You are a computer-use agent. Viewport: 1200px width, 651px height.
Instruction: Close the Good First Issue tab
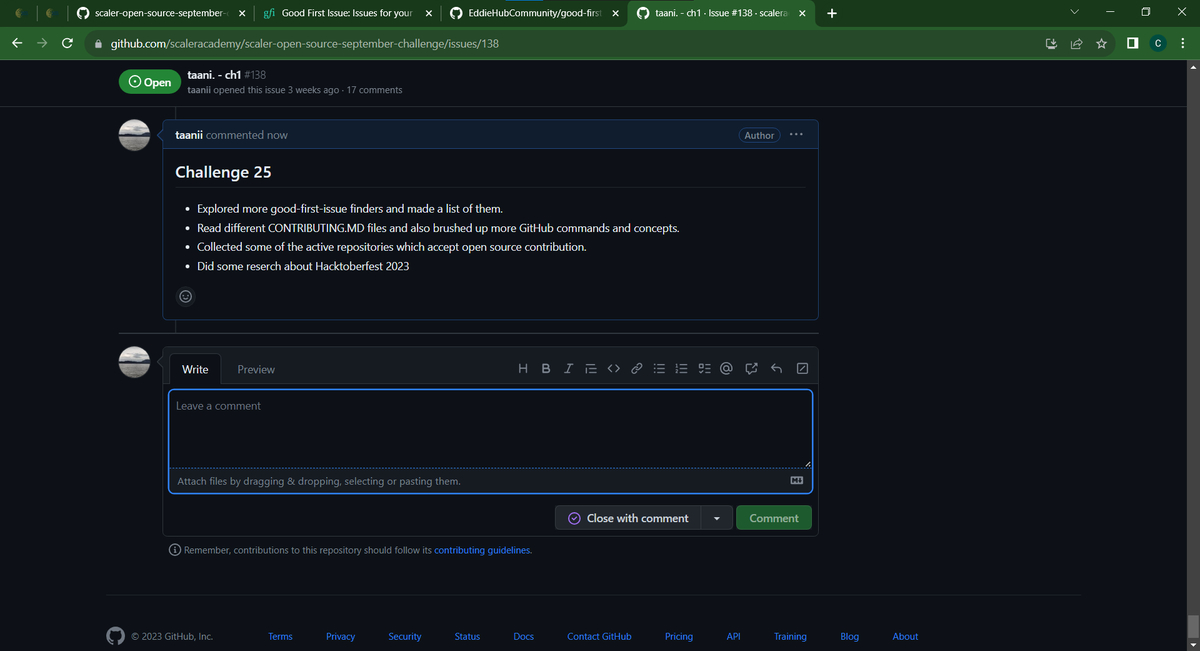[428, 13]
